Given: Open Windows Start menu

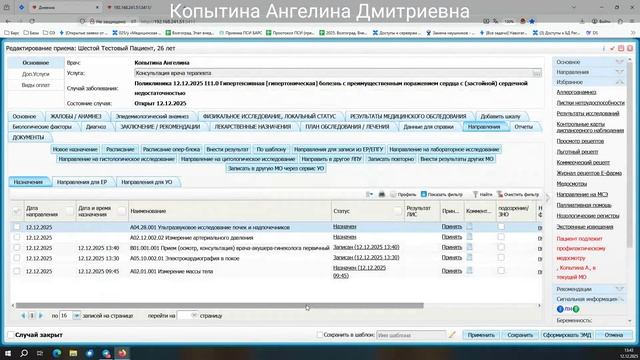Looking at the screenshot, I should click(x=8, y=353).
